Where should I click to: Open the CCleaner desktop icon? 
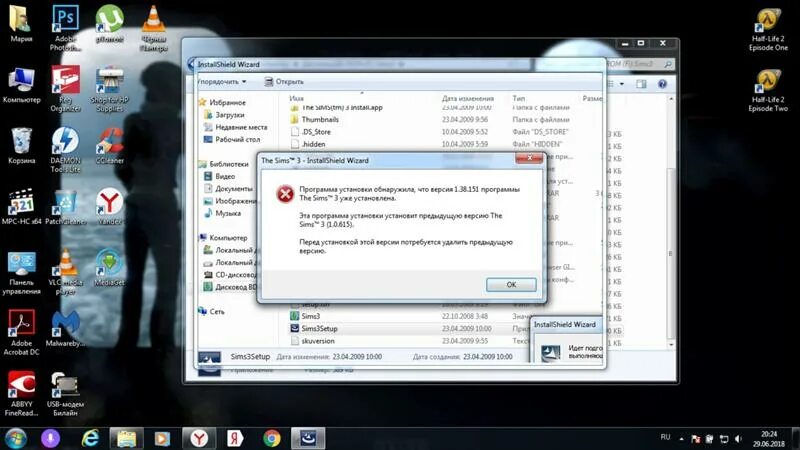[x=109, y=145]
